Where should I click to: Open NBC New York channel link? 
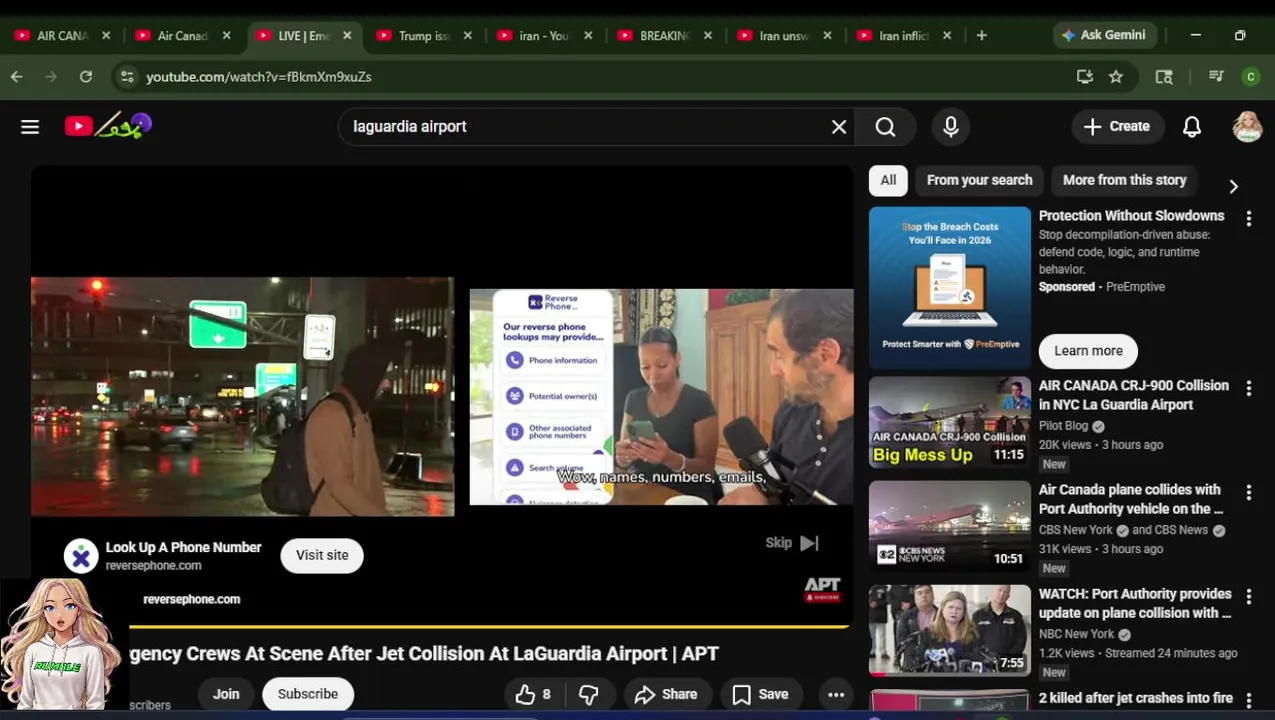[1076, 634]
